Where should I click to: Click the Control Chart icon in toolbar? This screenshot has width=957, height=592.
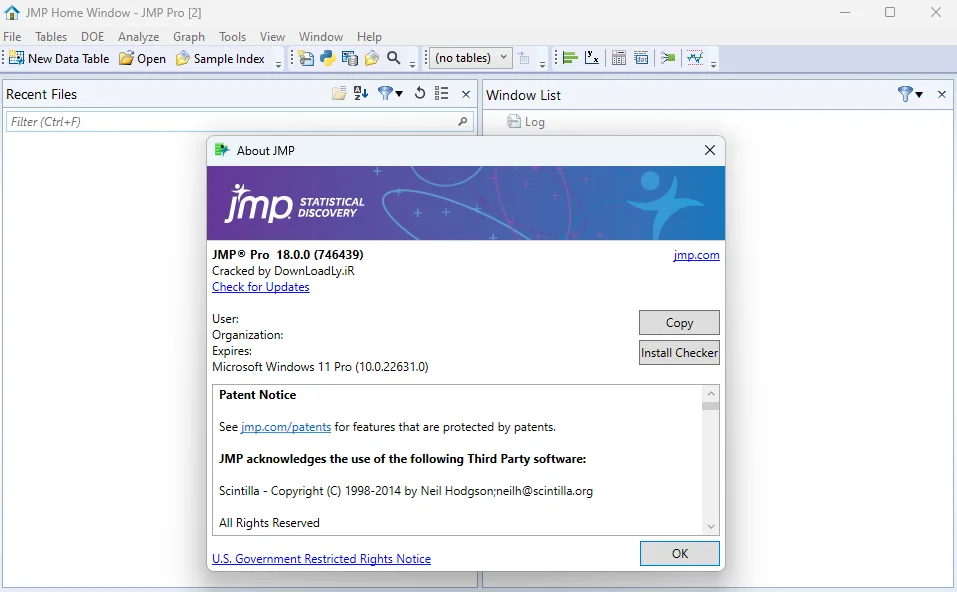(695, 58)
